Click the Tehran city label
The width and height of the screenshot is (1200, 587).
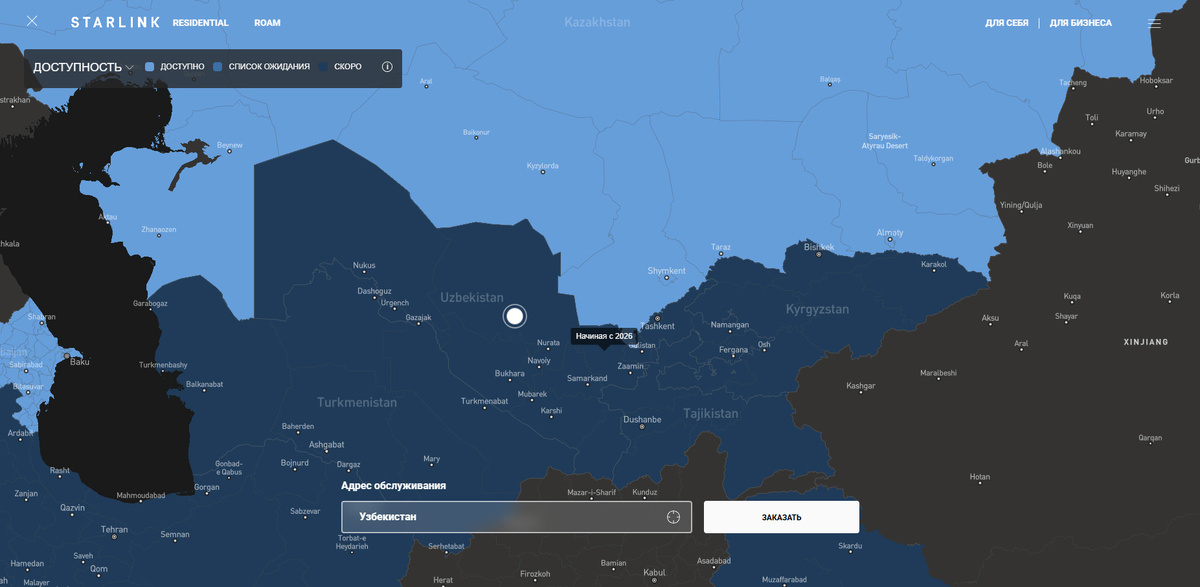[x=114, y=529]
